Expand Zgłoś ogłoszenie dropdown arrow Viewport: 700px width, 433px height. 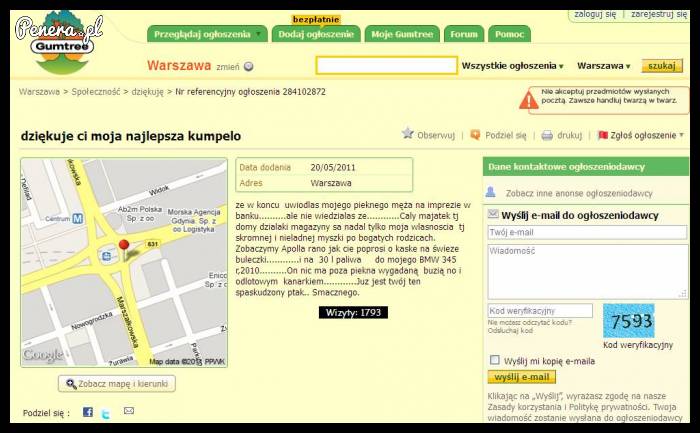(681, 135)
